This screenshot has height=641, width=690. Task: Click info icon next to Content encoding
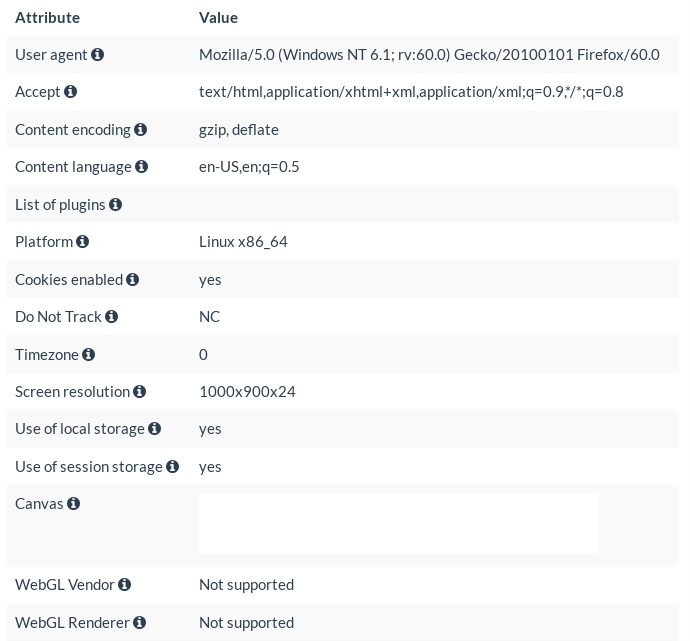140,129
